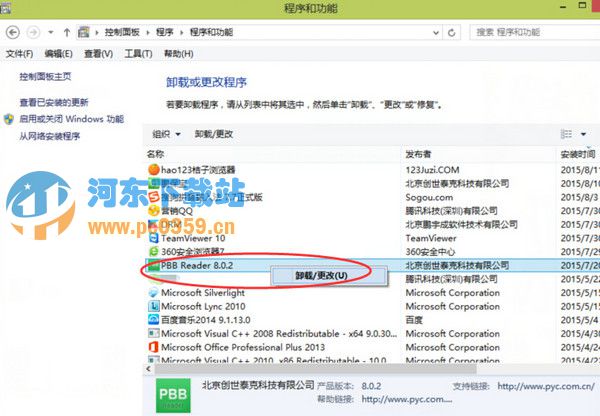Click the TeamViewer 10 icon
Viewport: 600px width, 416px height.
click(153, 238)
